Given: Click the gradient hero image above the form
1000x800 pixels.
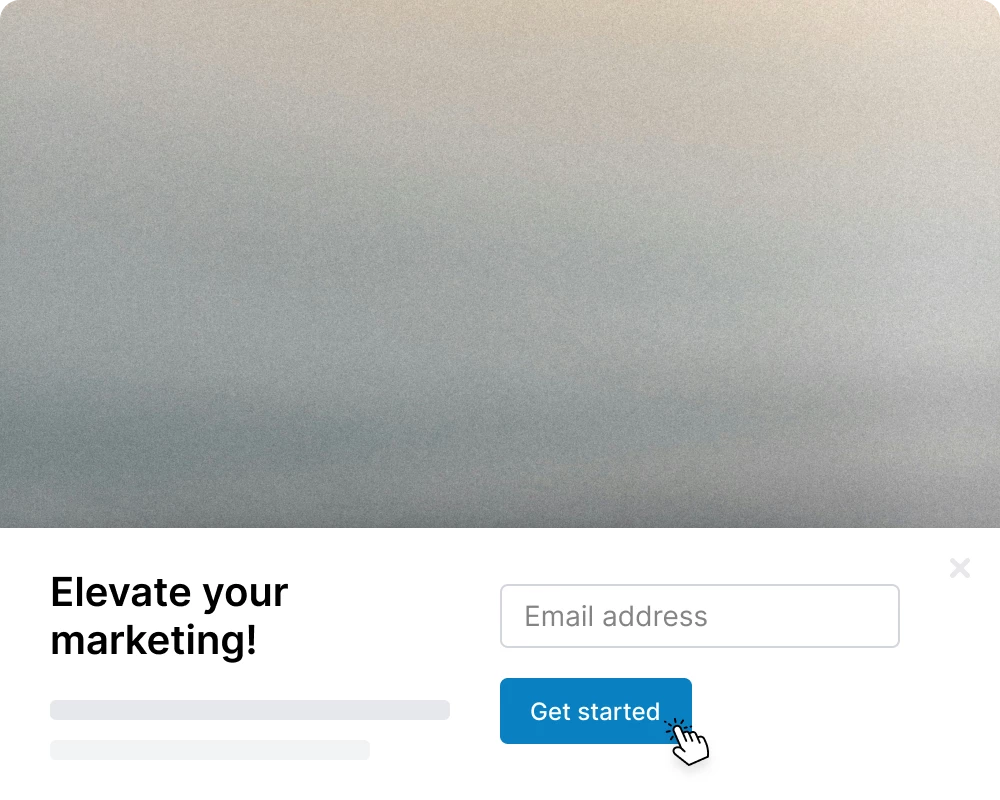Looking at the screenshot, I should click(500, 263).
